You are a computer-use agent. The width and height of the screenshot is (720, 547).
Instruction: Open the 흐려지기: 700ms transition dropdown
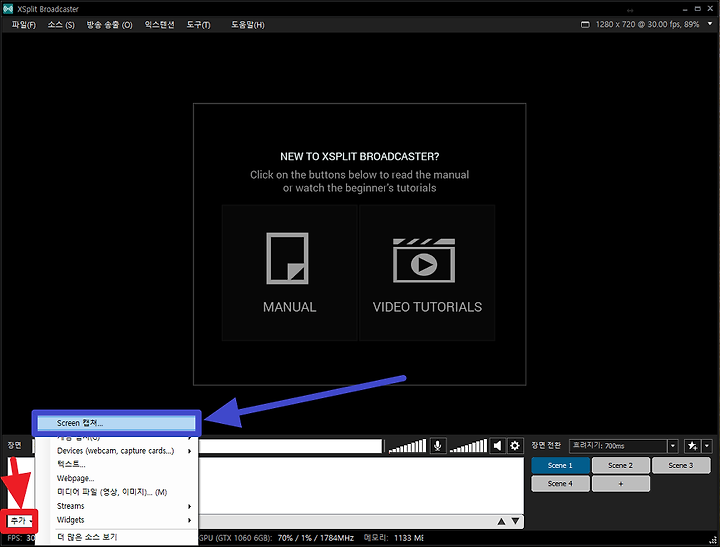click(623, 445)
